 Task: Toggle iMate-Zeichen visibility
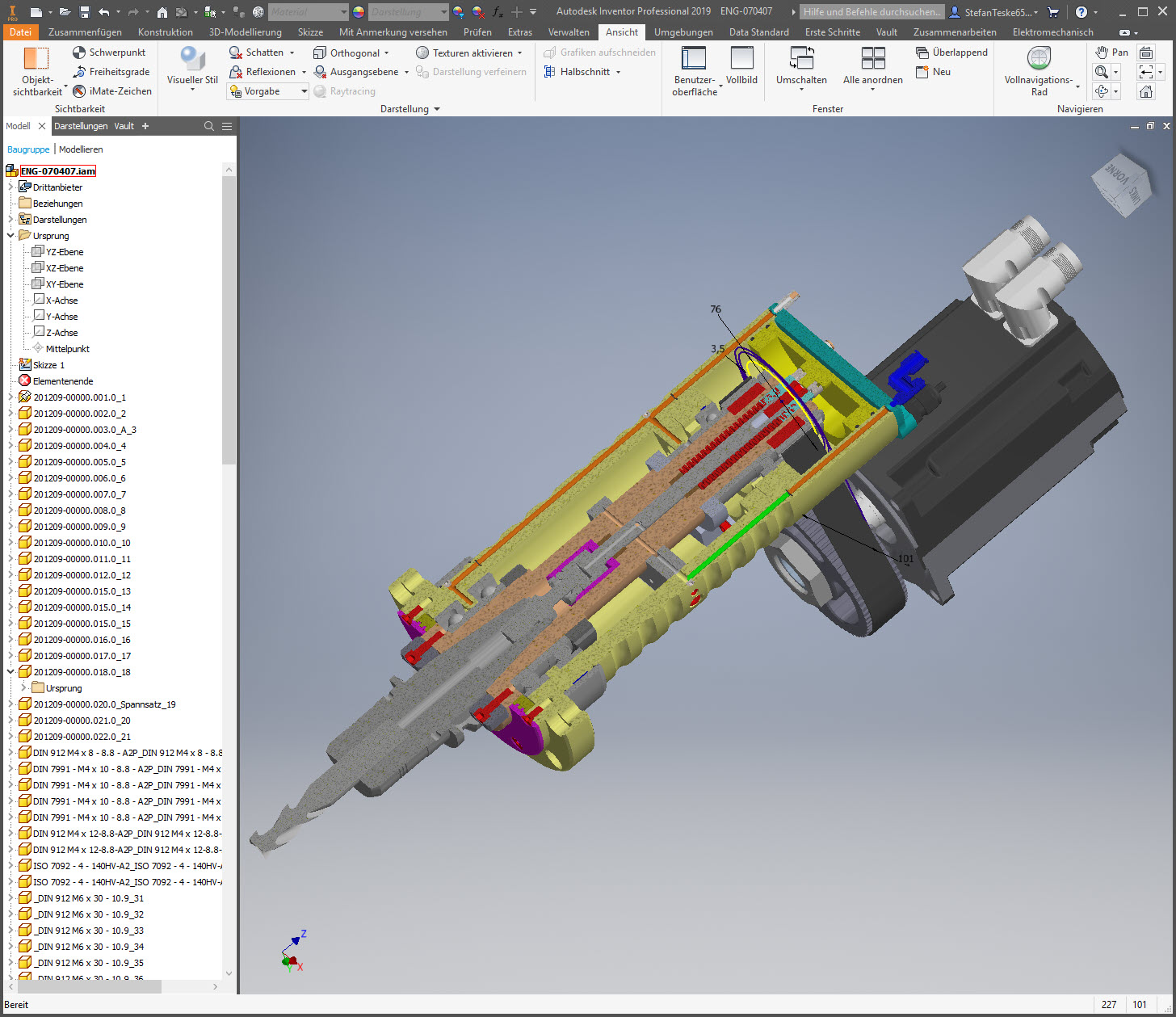tap(112, 91)
